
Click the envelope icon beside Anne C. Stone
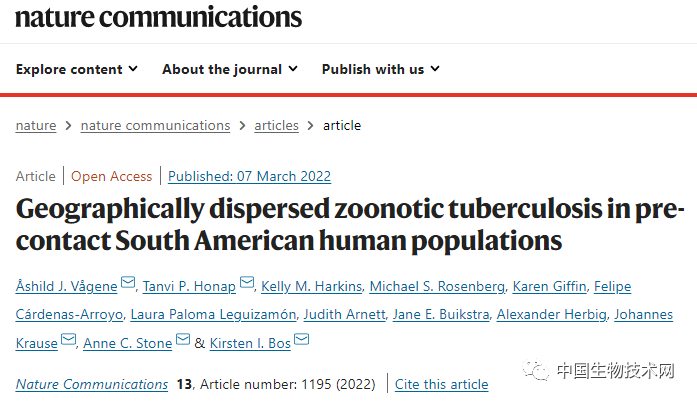tap(183, 340)
